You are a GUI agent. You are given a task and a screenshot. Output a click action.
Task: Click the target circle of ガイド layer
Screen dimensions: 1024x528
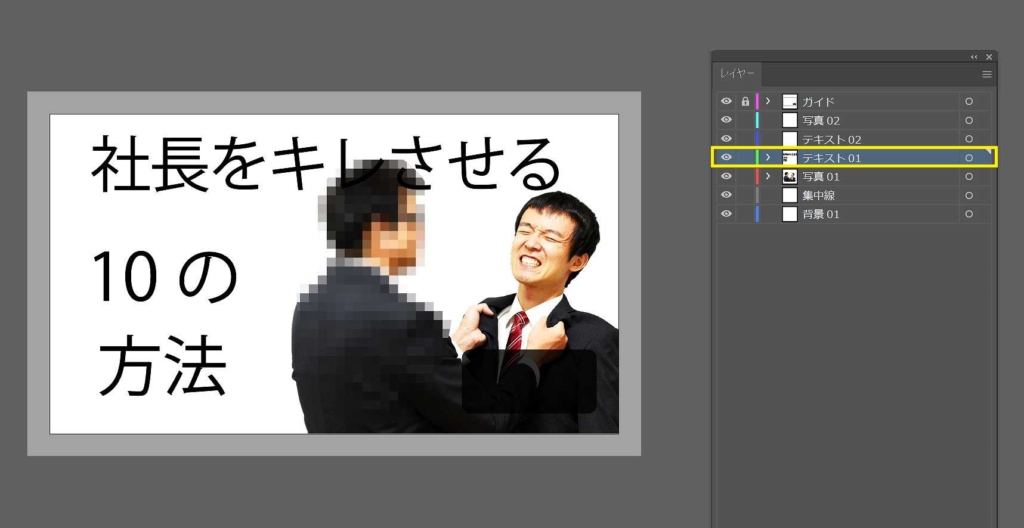tap(969, 102)
